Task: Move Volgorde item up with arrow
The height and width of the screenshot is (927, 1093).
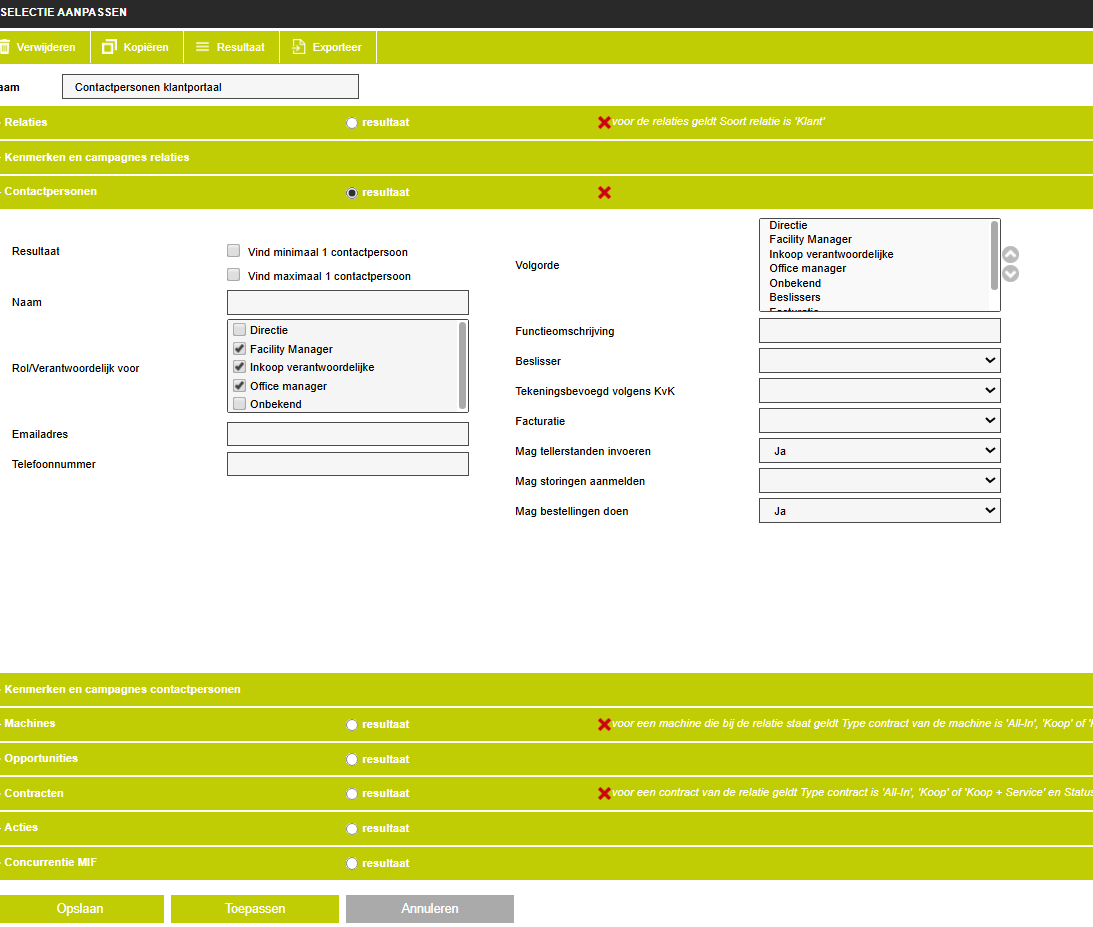Action: tap(1010, 255)
